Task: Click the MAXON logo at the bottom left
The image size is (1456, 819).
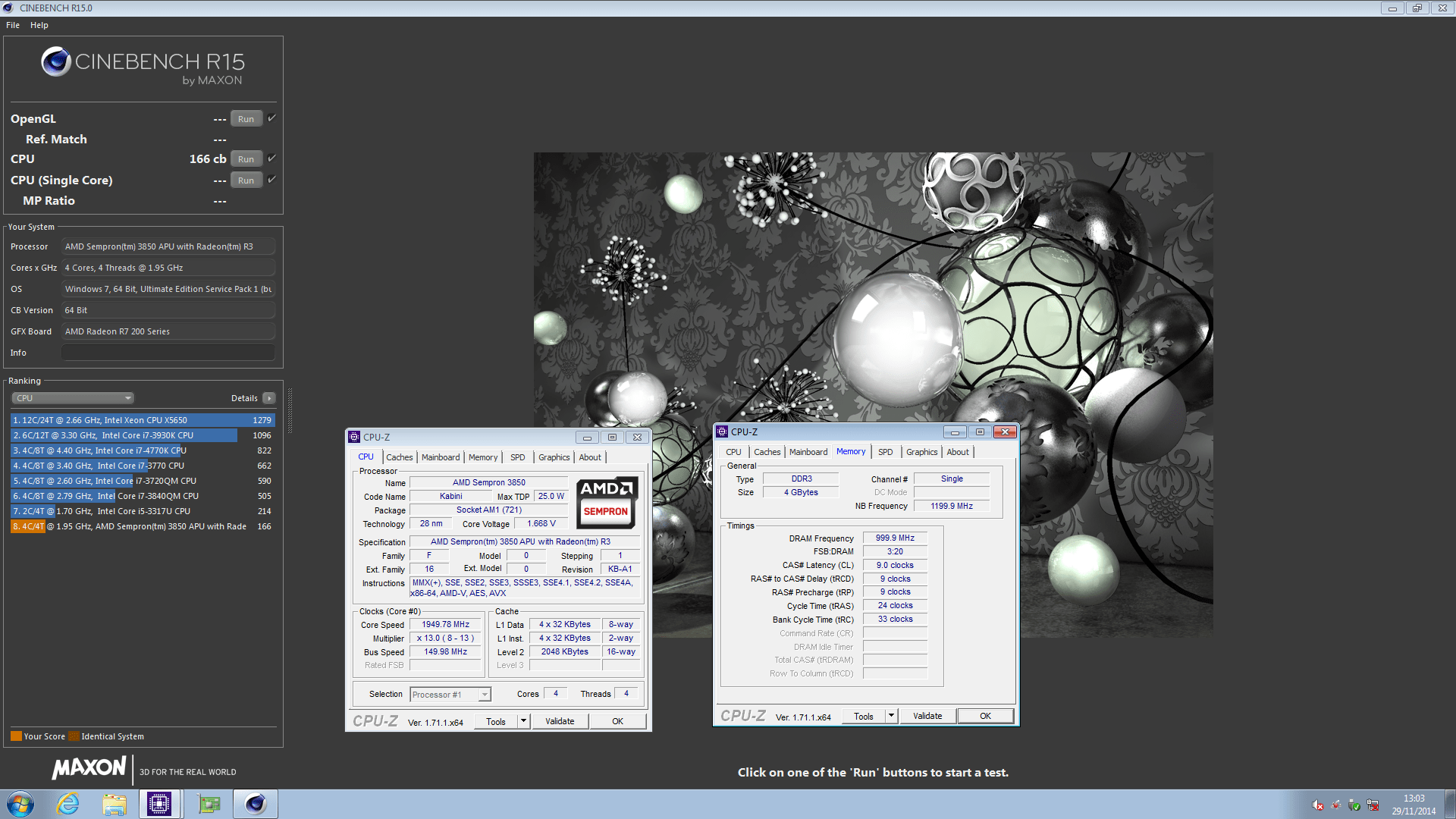Action: [89, 769]
